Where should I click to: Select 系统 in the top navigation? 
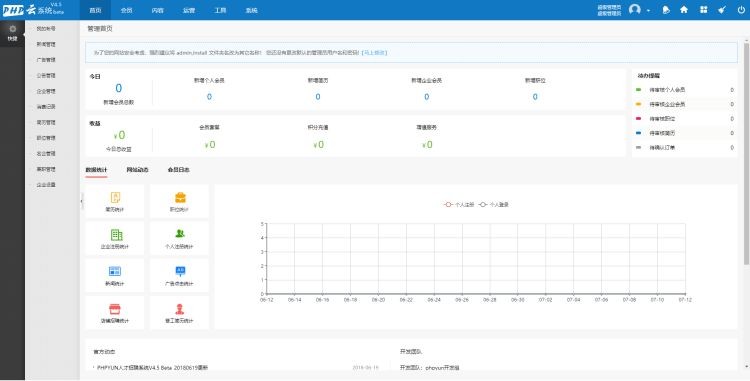pyautogui.click(x=252, y=10)
